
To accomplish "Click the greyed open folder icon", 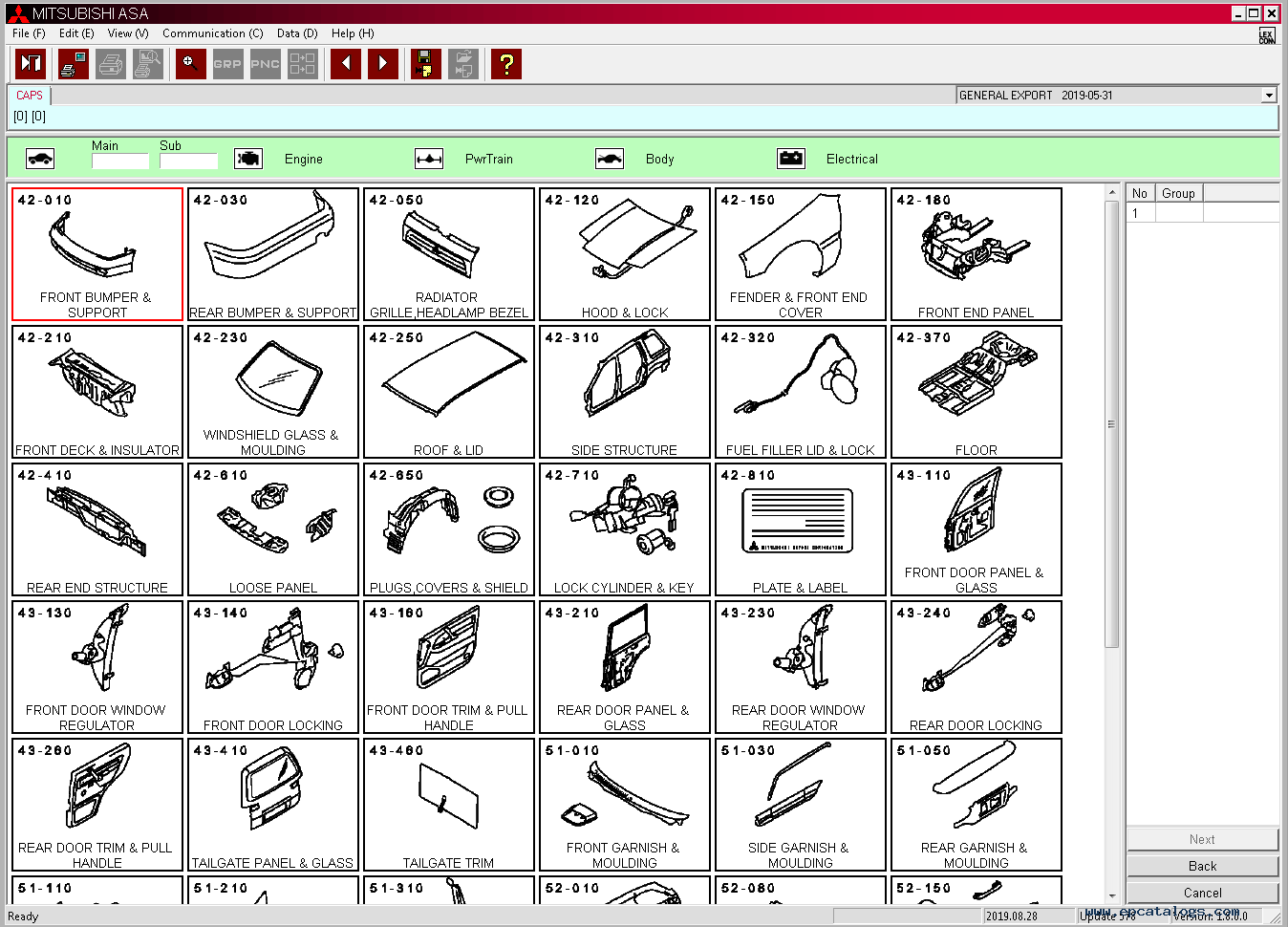I will [x=463, y=64].
